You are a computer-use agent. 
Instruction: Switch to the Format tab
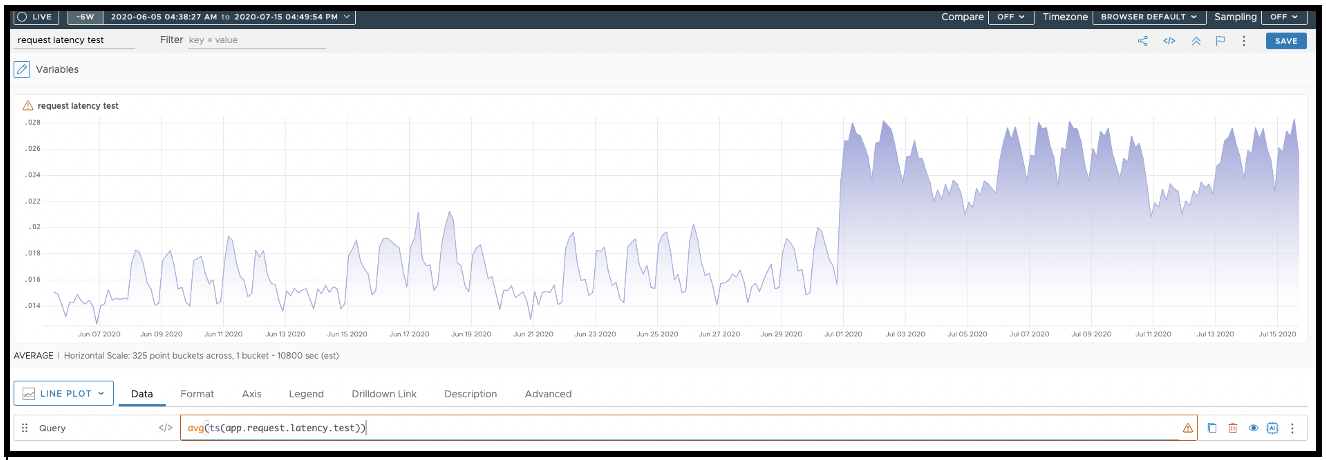pos(197,394)
